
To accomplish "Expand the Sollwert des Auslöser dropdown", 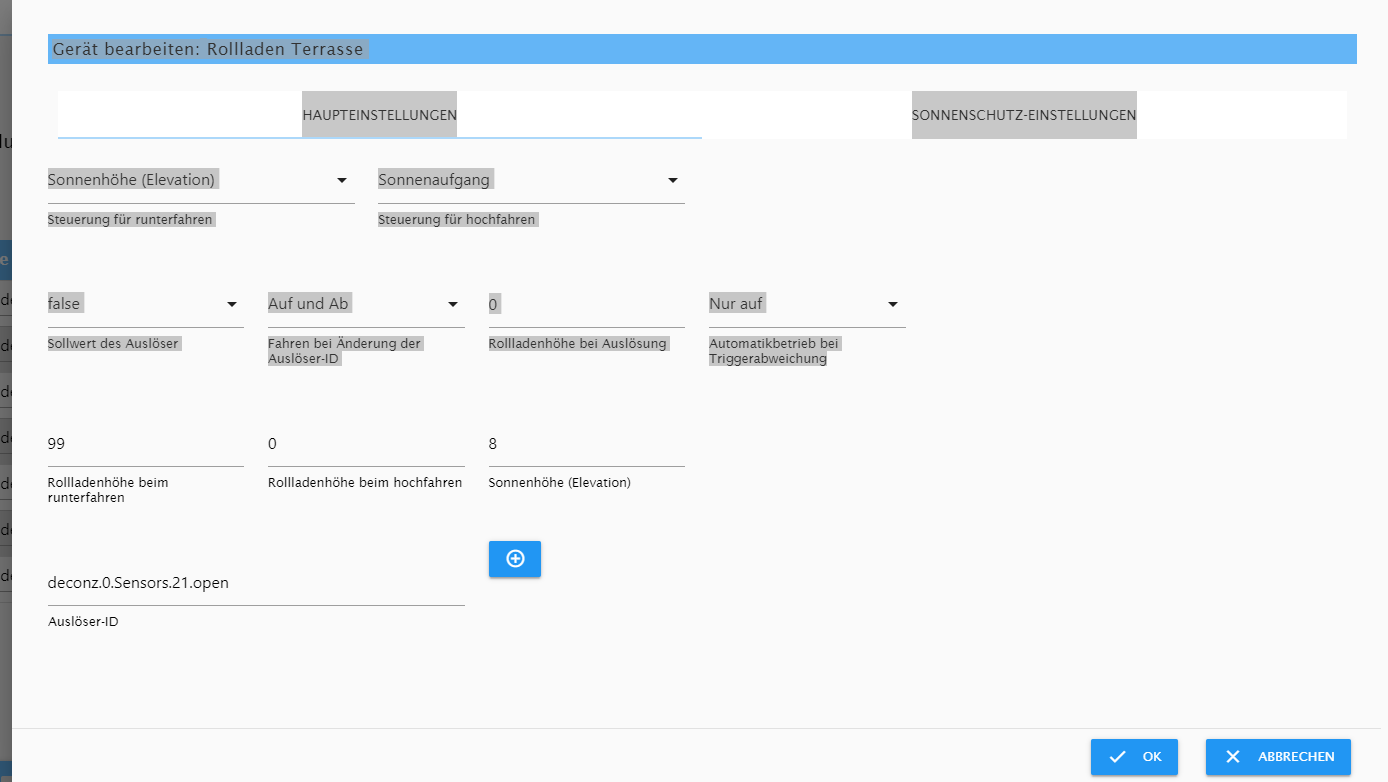I will 146,304.
